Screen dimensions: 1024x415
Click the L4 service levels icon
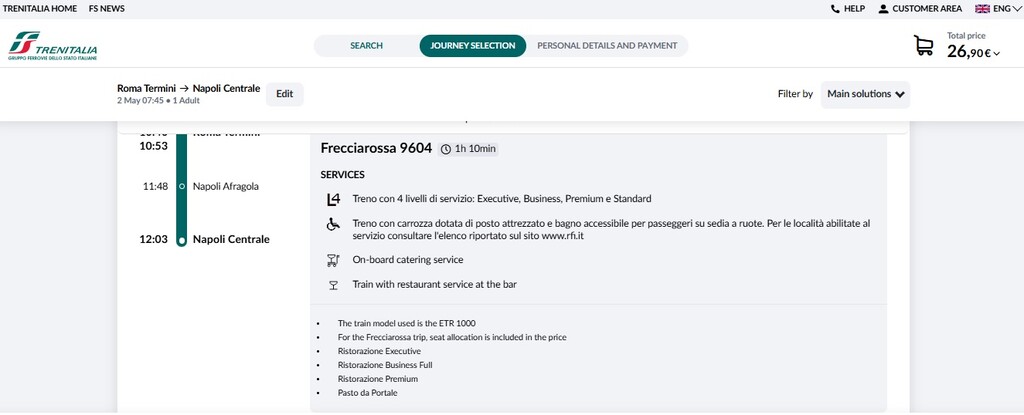pyautogui.click(x=333, y=199)
